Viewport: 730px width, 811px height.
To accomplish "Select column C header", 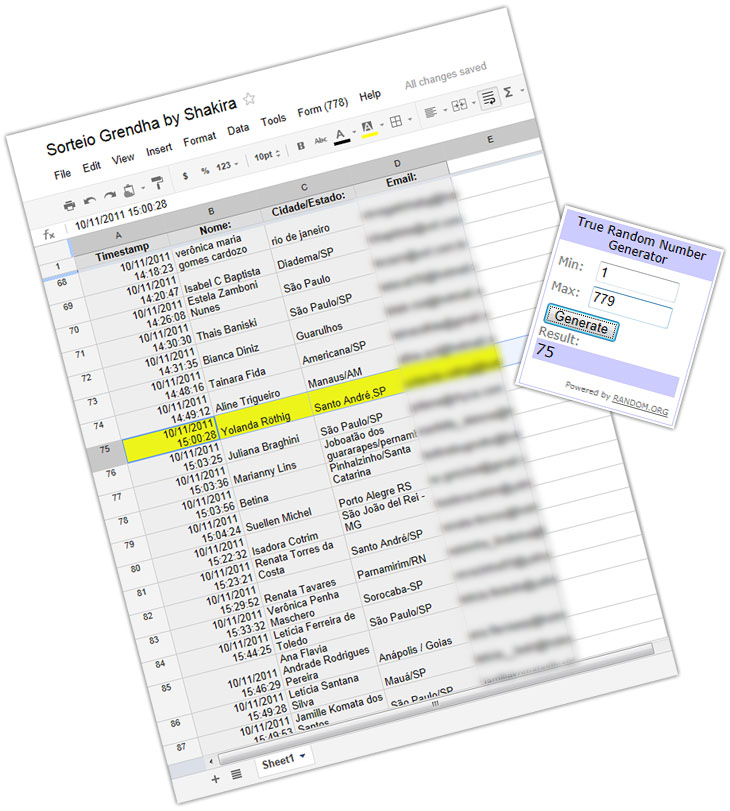I will (304, 187).
